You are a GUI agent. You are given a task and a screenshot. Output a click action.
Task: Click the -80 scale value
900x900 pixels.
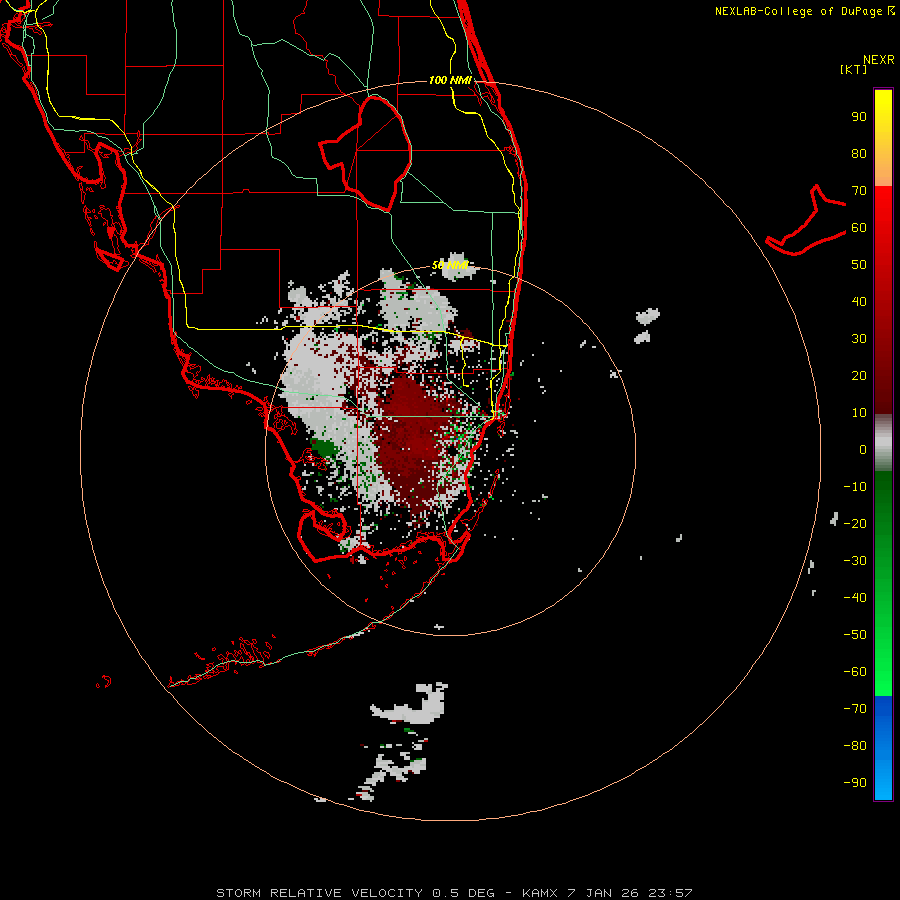click(x=855, y=746)
